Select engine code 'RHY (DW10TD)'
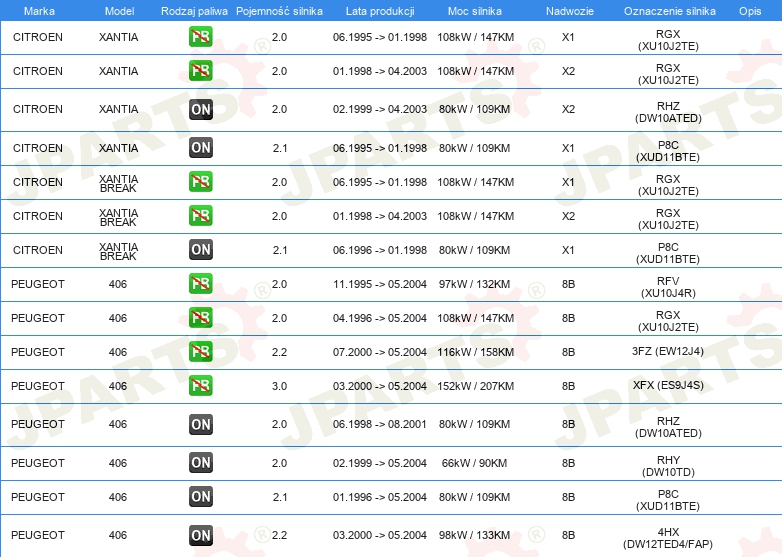Viewport: 782px width, 557px height. [668, 466]
